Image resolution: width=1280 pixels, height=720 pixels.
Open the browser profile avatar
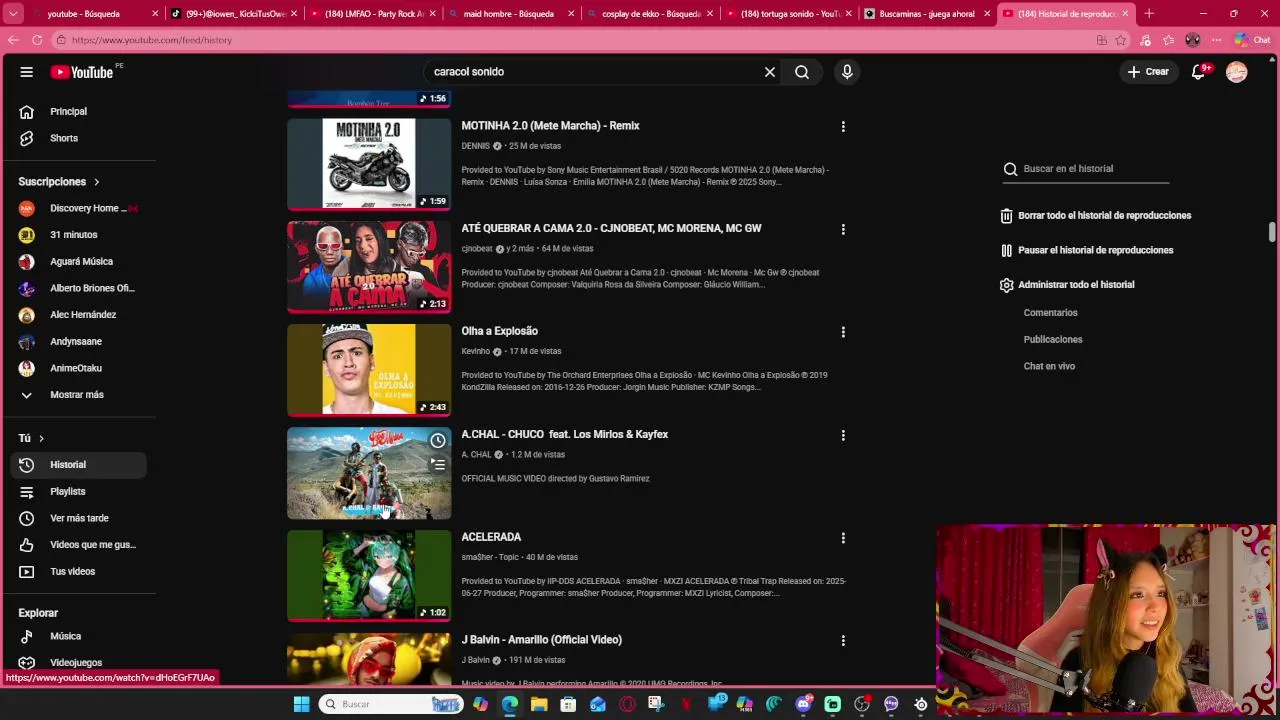1193,40
